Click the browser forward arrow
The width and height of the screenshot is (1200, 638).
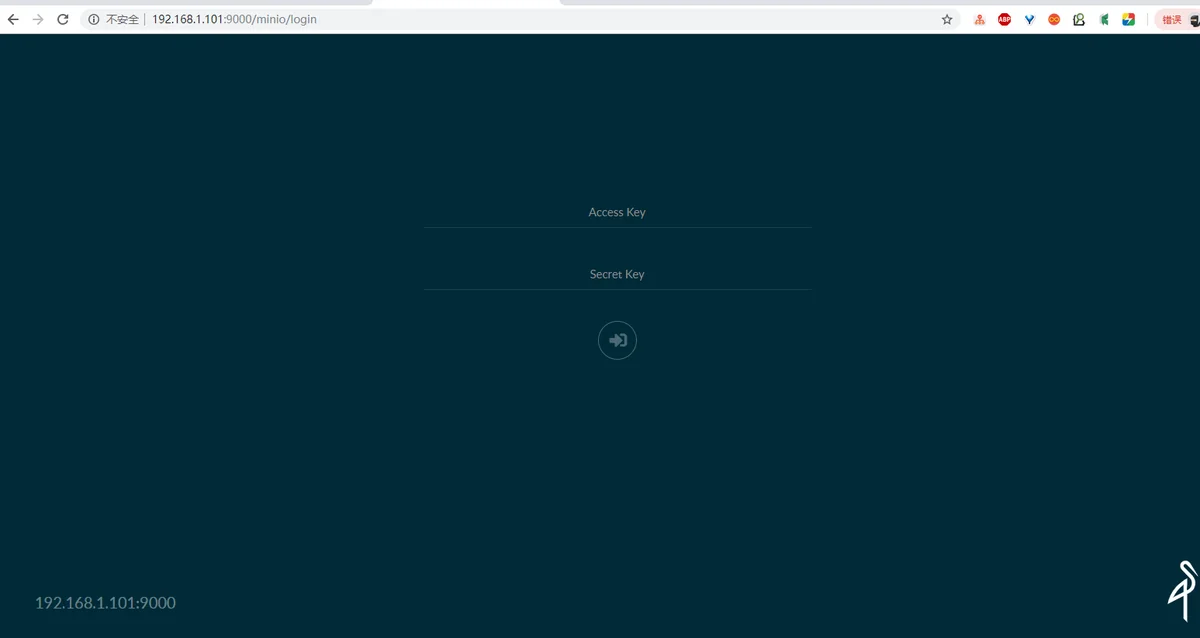[38, 19]
